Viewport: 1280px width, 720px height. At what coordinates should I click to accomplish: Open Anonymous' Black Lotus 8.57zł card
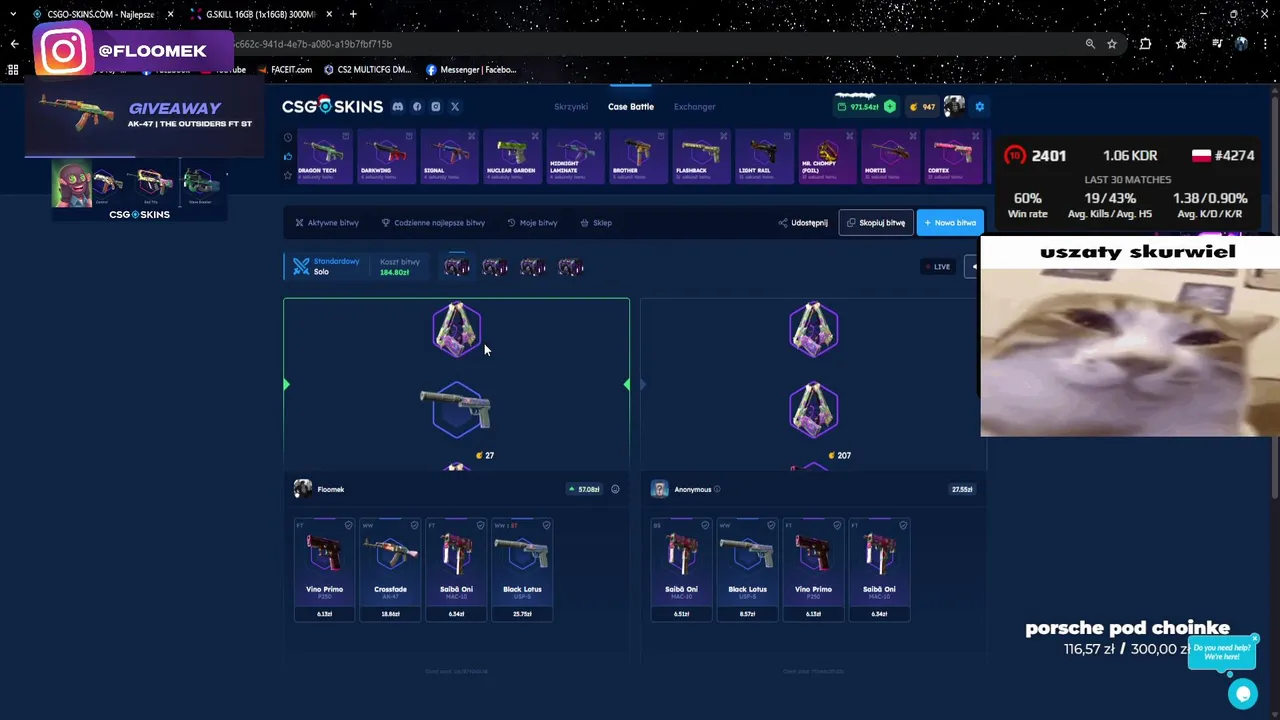(748, 569)
